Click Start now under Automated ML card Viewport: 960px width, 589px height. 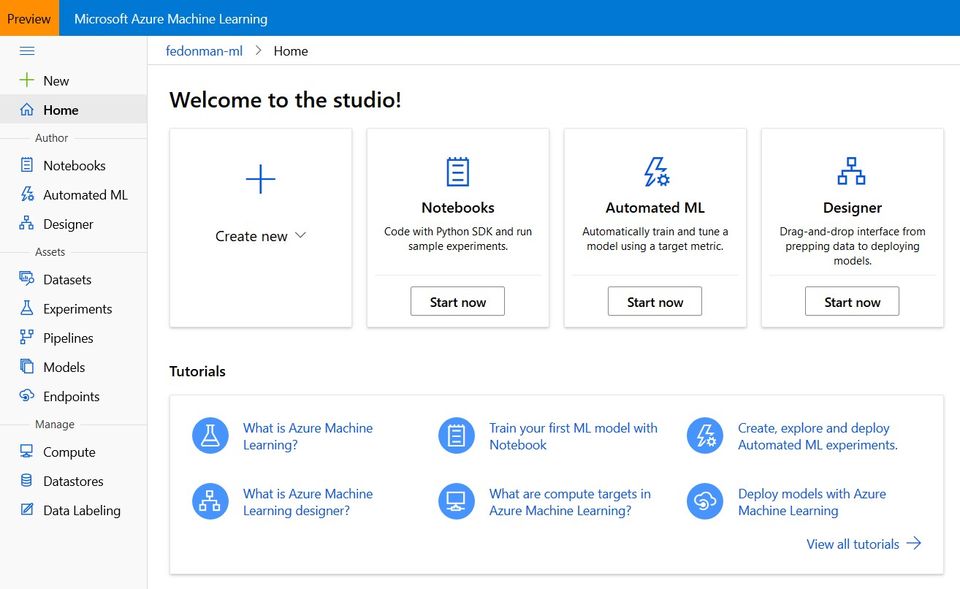click(654, 301)
